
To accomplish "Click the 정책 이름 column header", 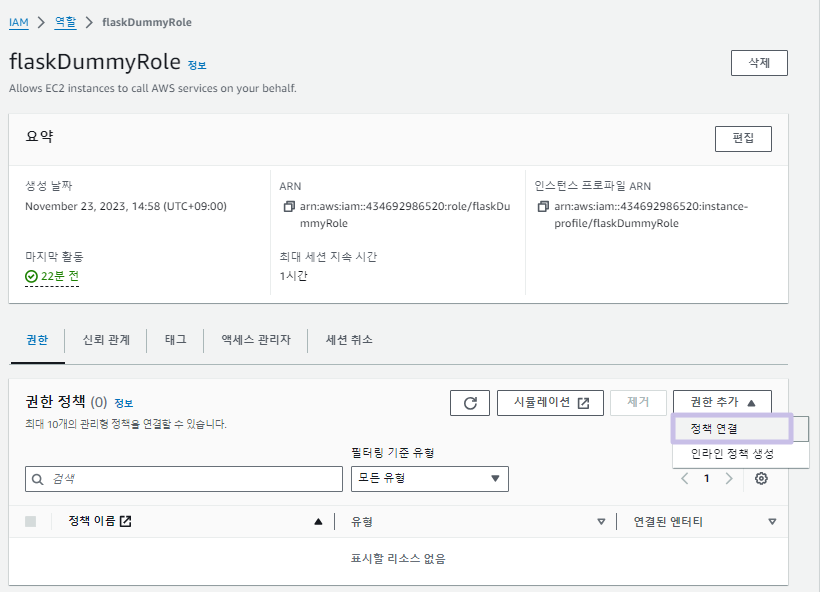I will [92, 521].
